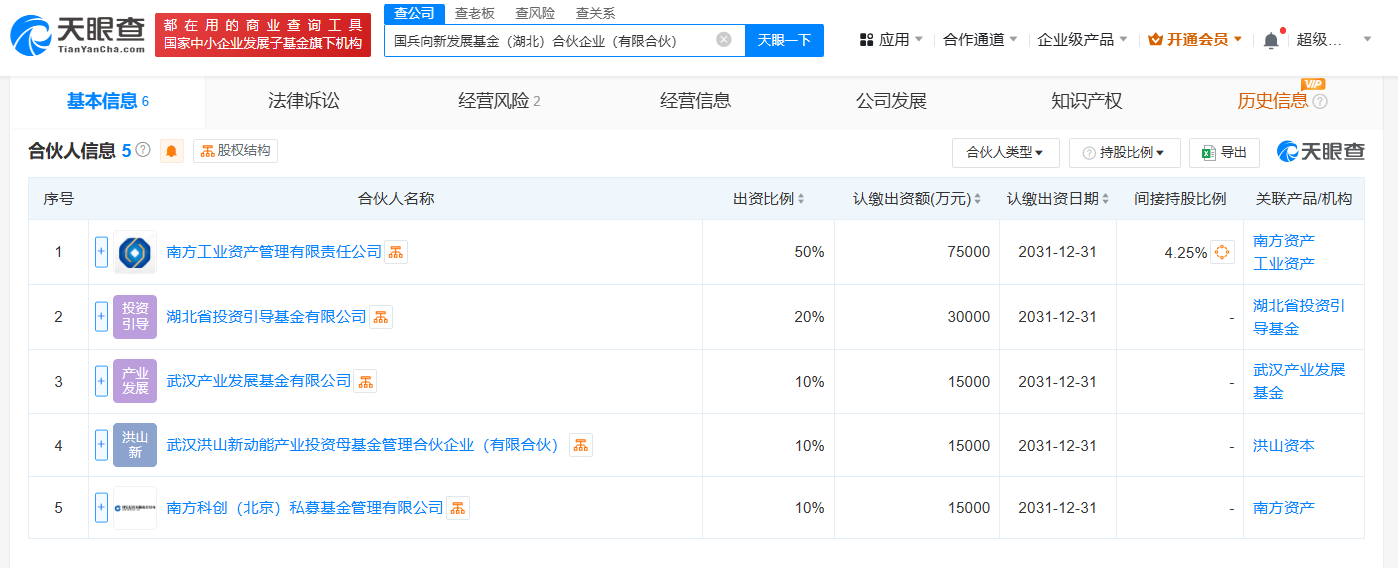The height and width of the screenshot is (568, 1398).
Task: Sort by 认缴出资日期 column arrows
Action: [x=1105, y=199]
